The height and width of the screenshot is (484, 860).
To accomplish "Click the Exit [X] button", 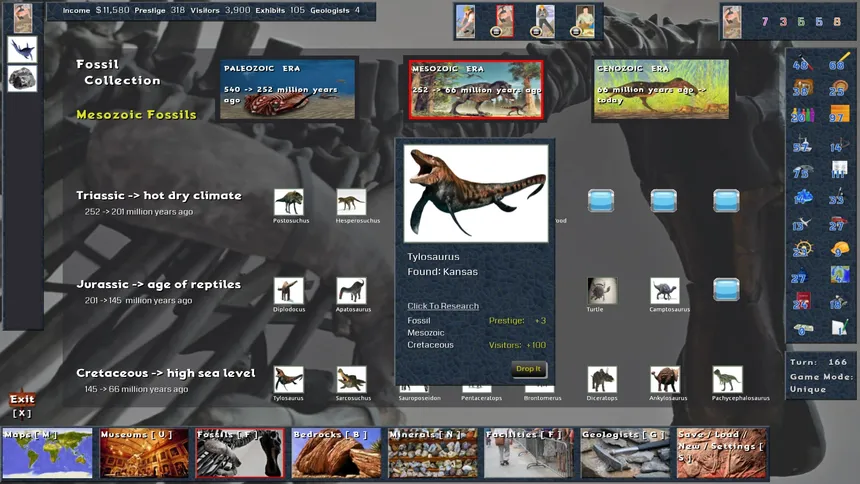I will (22, 405).
